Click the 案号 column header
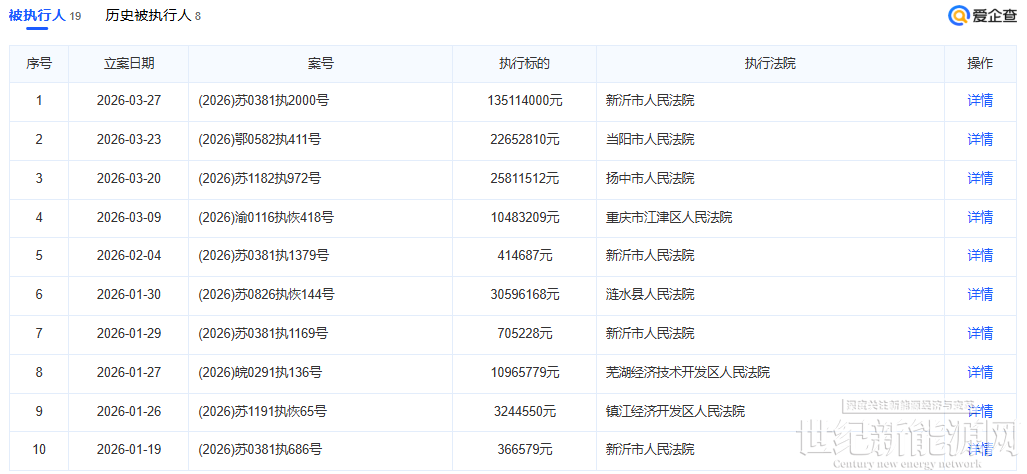Viewport: 1027px width, 474px height. click(x=320, y=64)
